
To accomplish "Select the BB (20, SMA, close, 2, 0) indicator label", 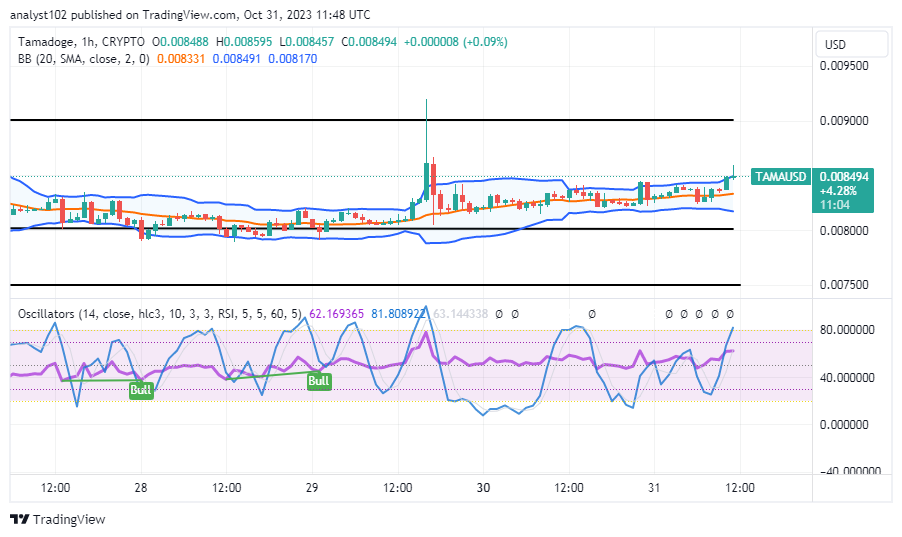I will click(x=83, y=59).
